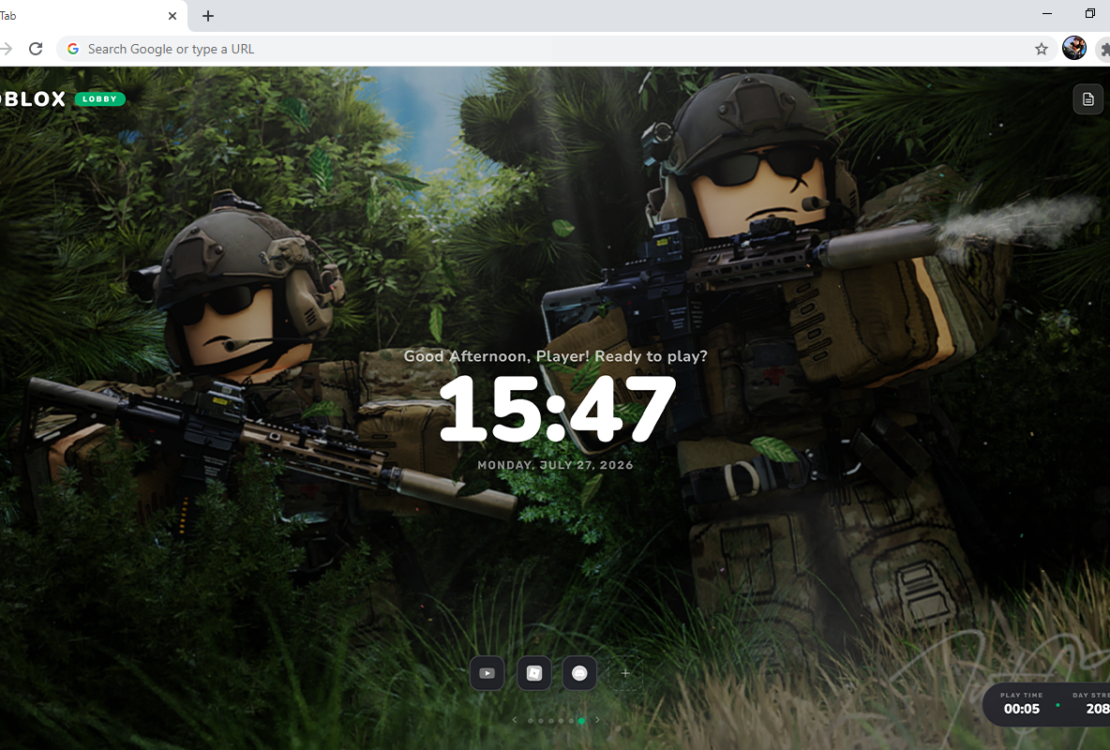Restore down the Chrome window
The height and width of the screenshot is (750, 1110).
1090,13
